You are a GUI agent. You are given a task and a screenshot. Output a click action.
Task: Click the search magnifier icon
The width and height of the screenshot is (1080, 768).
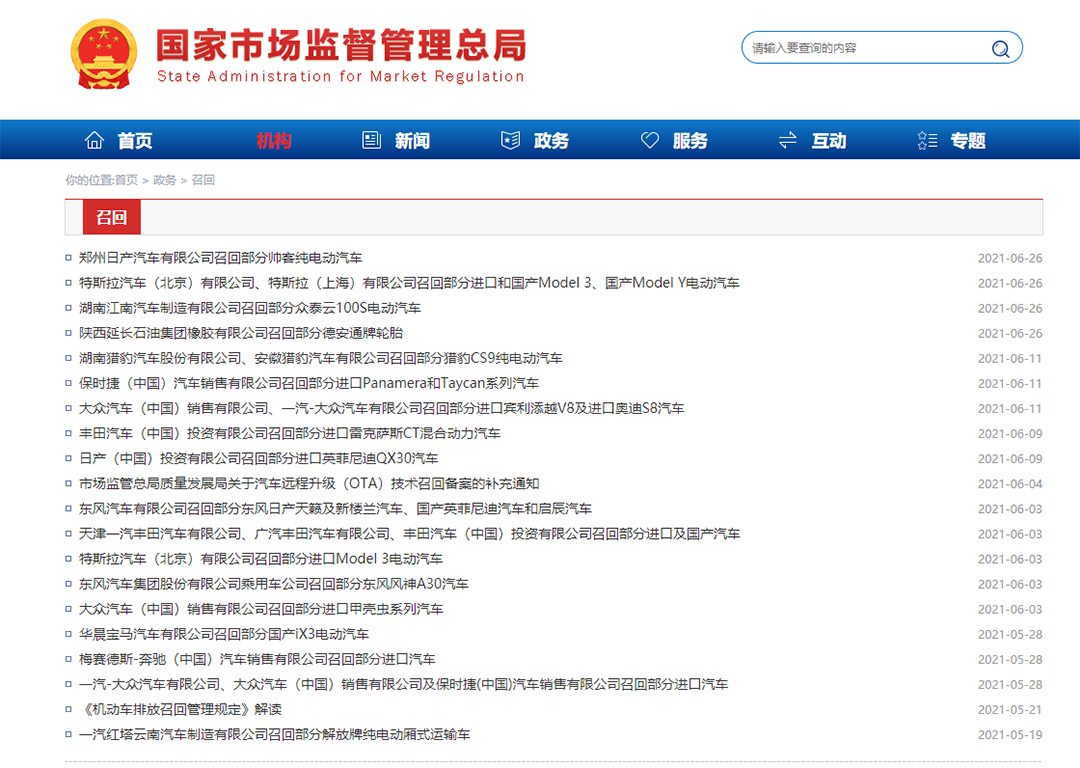1000,48
